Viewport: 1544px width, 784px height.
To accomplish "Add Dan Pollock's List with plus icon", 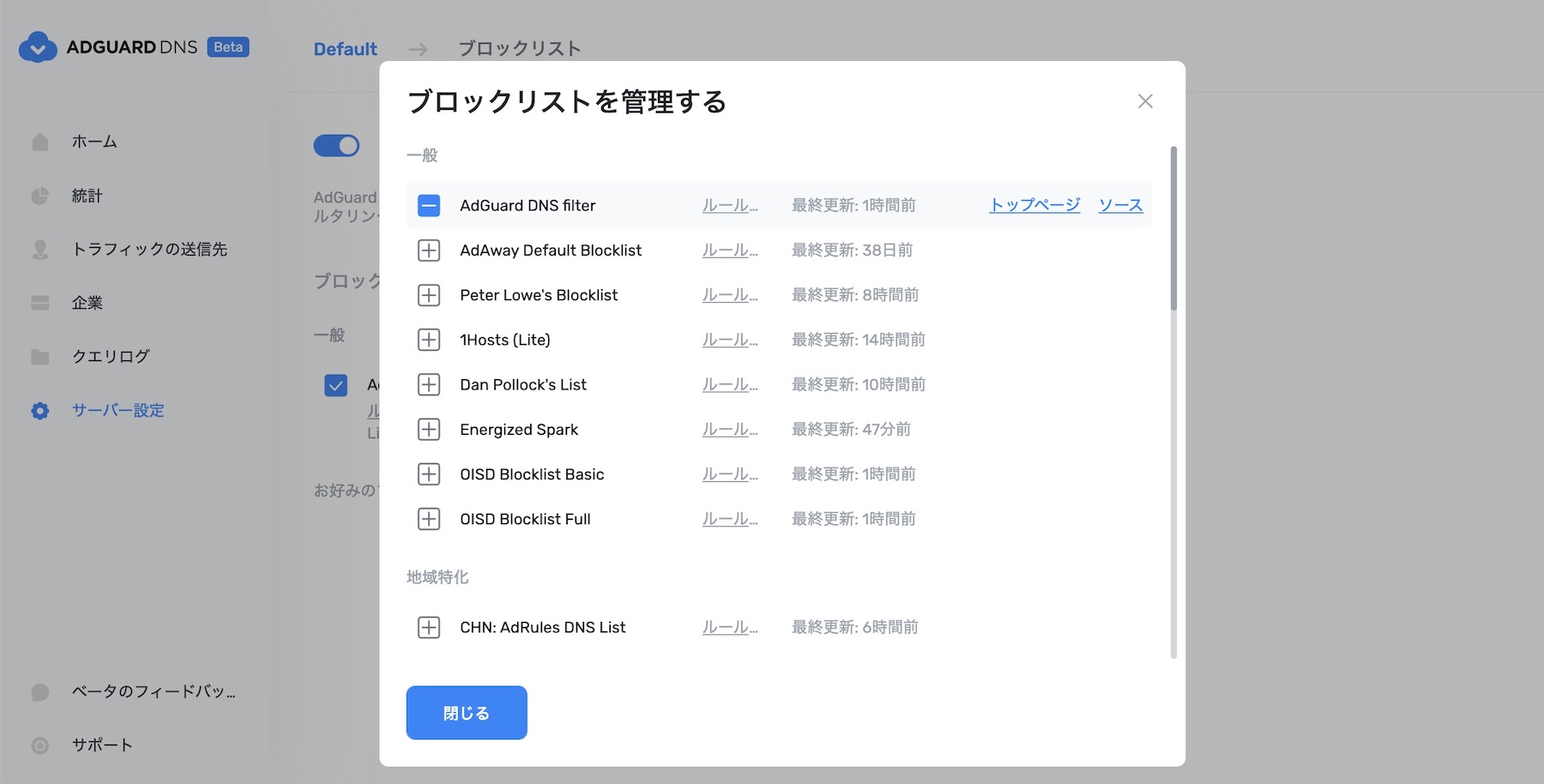I will tap(429, 384).
